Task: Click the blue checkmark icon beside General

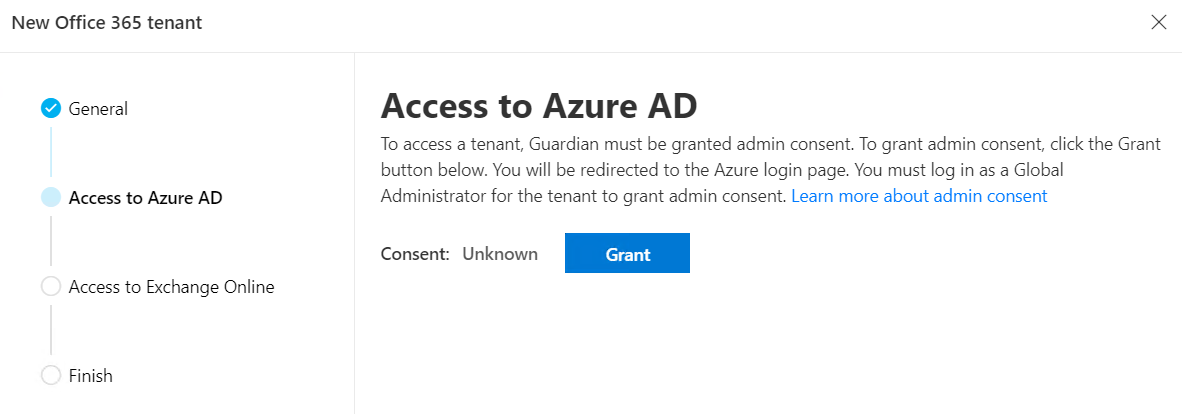Action: [51, 109]
